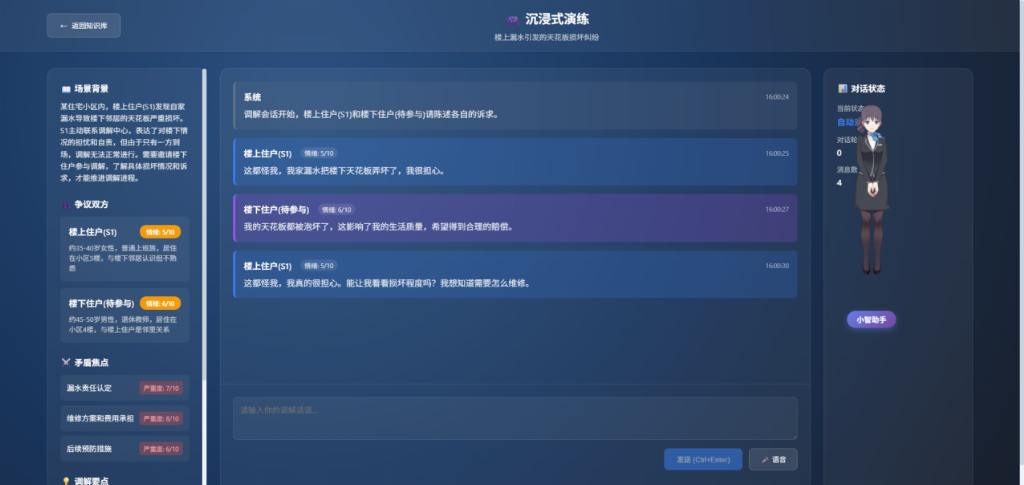Click the 对话状态 chart icon
Image resolution: width=1024 pixels, height=485 pixels.
point(843,89)
